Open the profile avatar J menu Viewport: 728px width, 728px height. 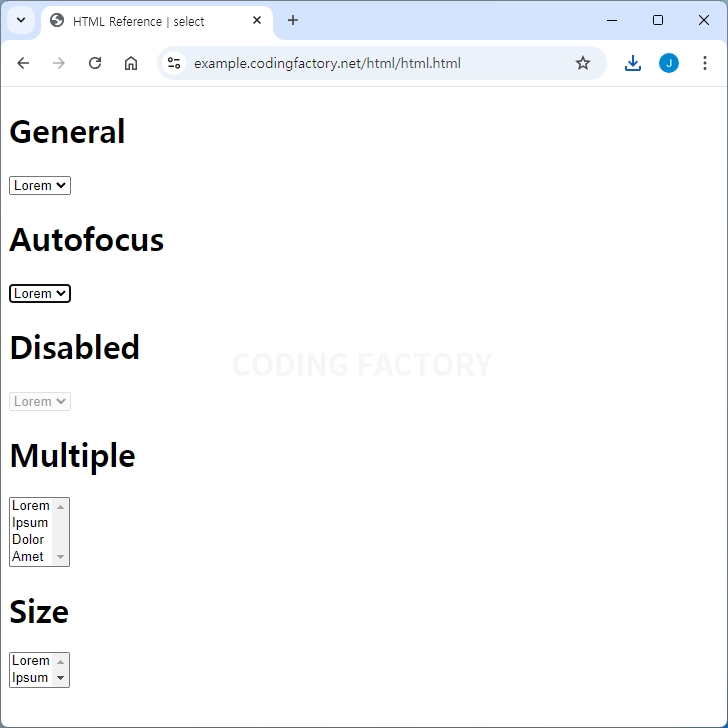point(669,63)
